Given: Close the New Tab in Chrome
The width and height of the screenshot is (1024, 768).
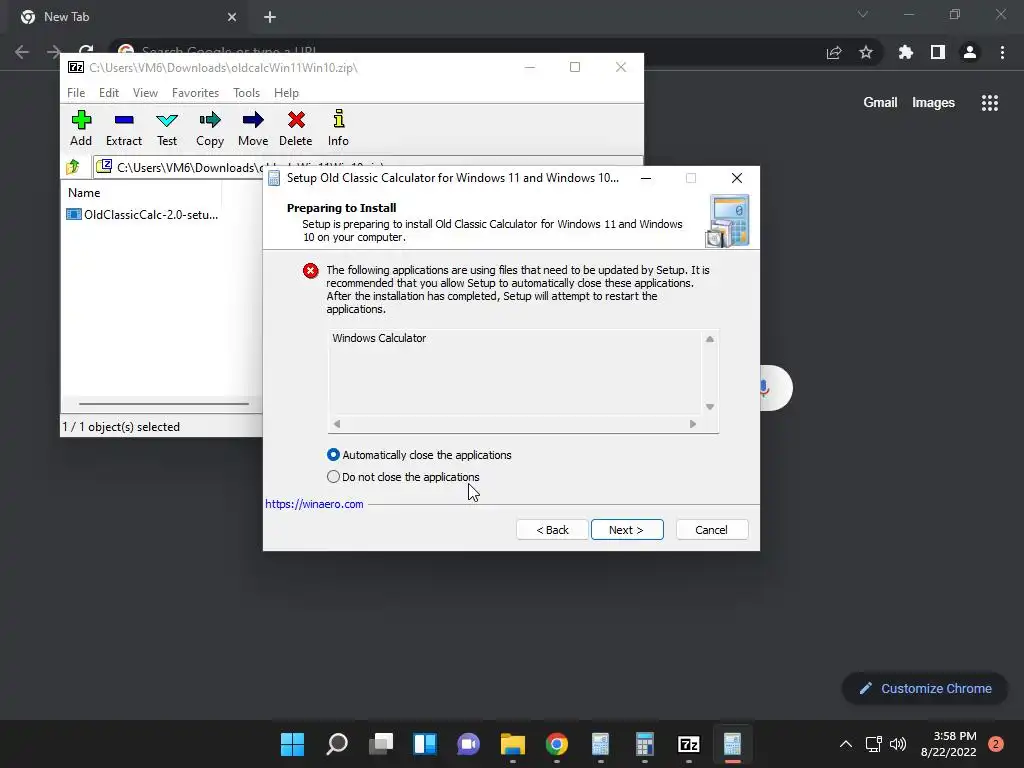Looking at the screenshot, I should coord(232,17).
